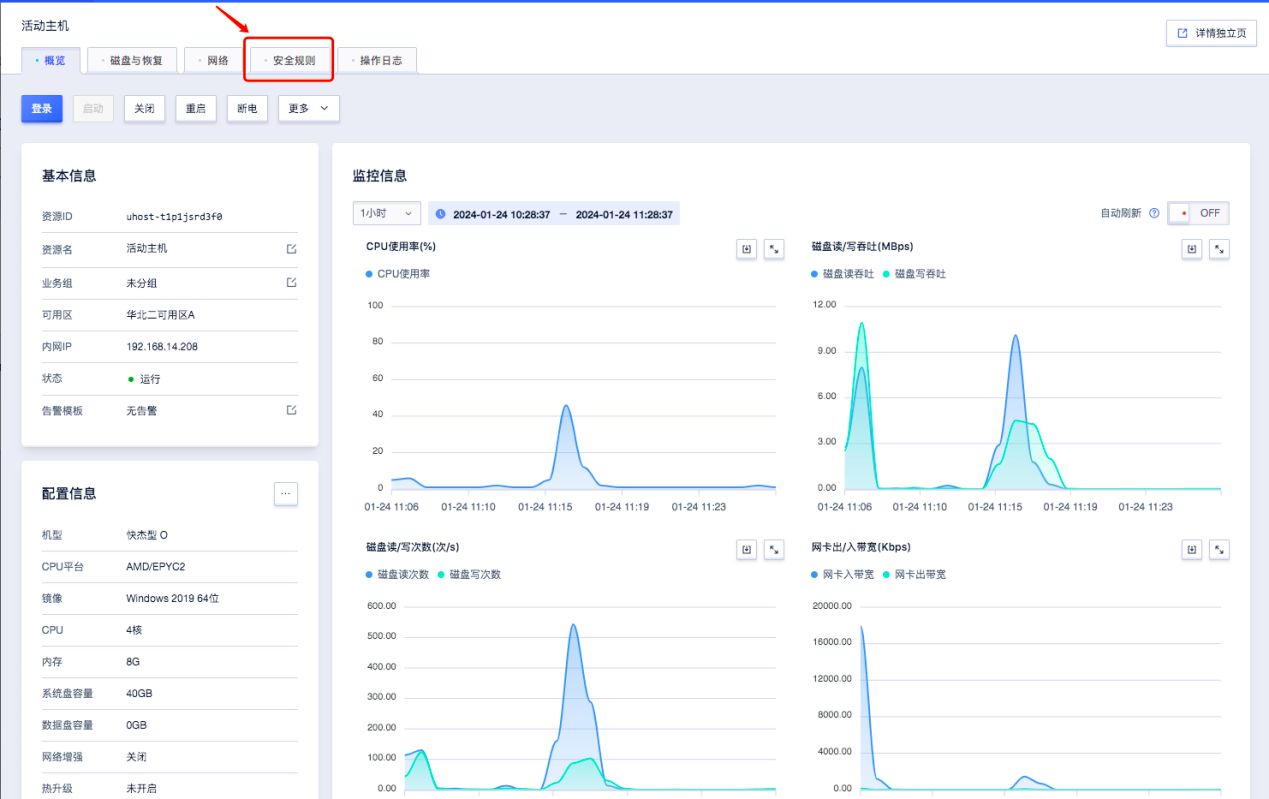1269x799 pixels.
Task: Download the network bandwidth chart
Action: click(x=1191, y=549)
